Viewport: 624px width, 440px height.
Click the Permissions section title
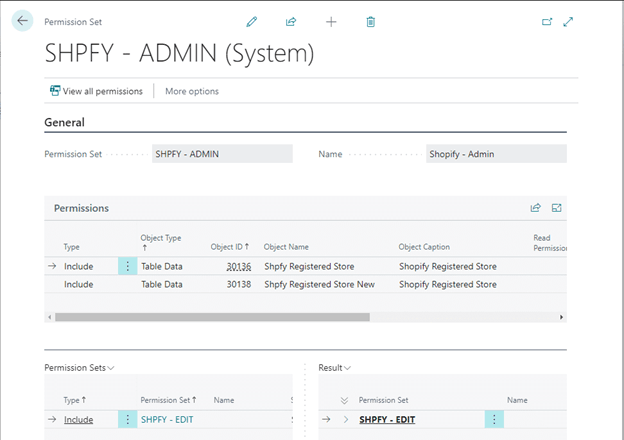pos(81,208)
